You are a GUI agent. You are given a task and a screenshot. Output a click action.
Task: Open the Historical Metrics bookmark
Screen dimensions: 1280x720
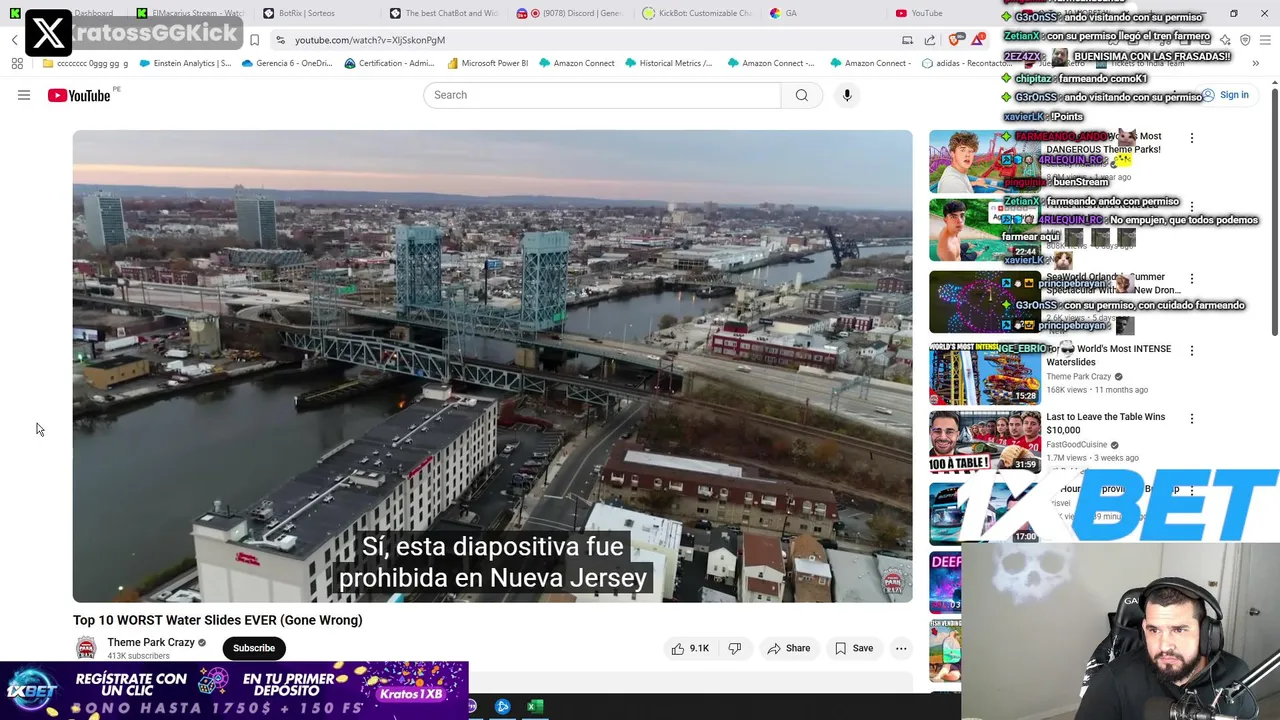(x=668, y=63)
